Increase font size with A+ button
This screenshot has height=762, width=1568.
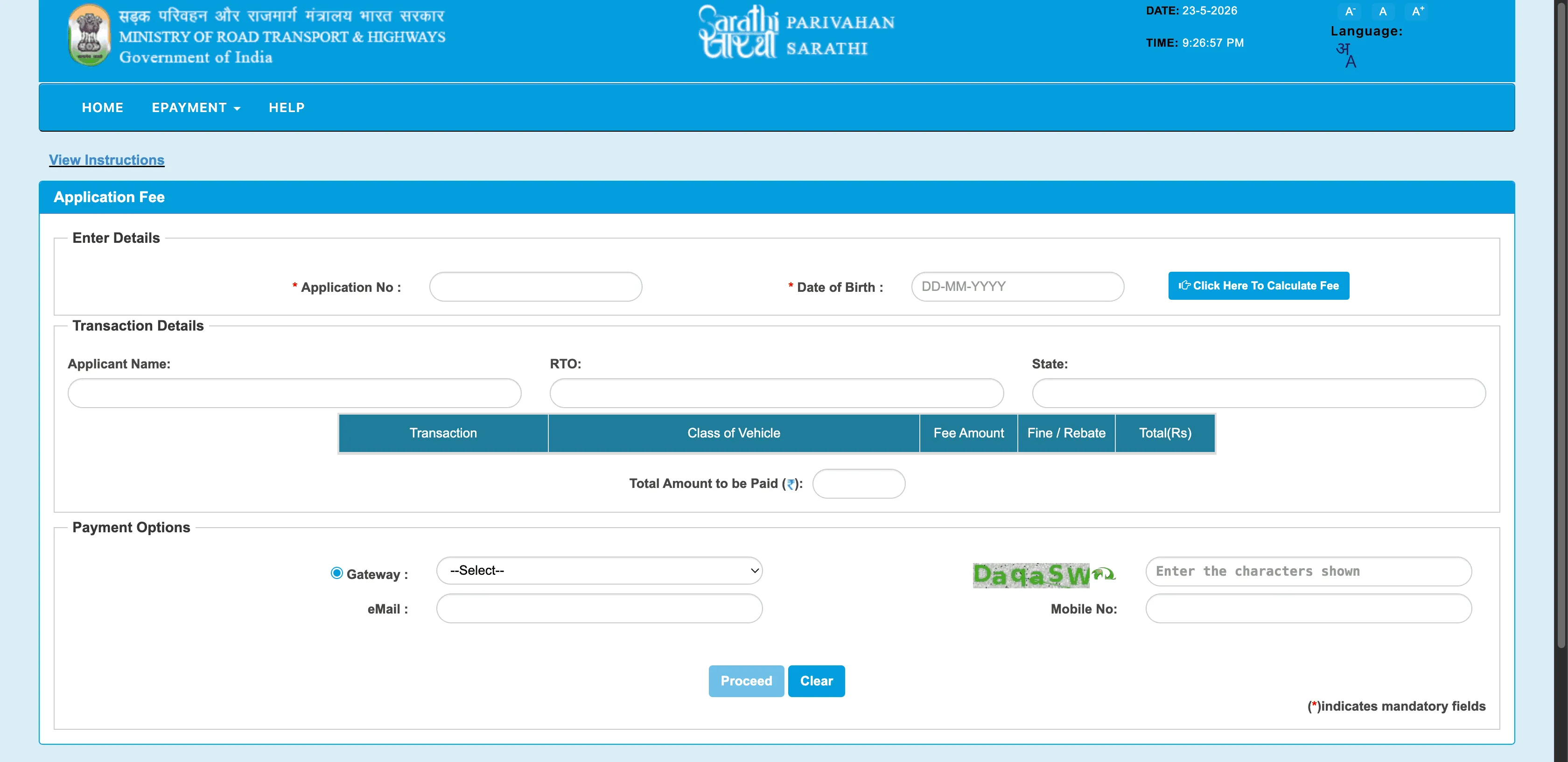pyautogui.click(x=1418, y=11)
